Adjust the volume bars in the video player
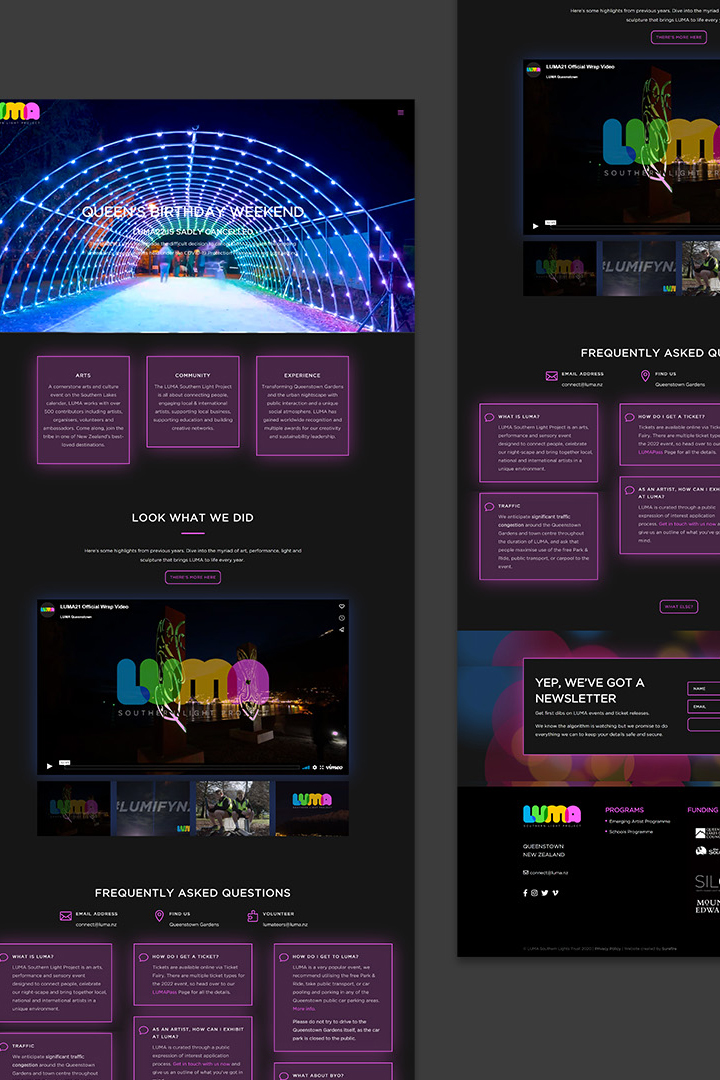This screenshot has height=1080, width=720. pyautogui.click(x=305, y=767)
